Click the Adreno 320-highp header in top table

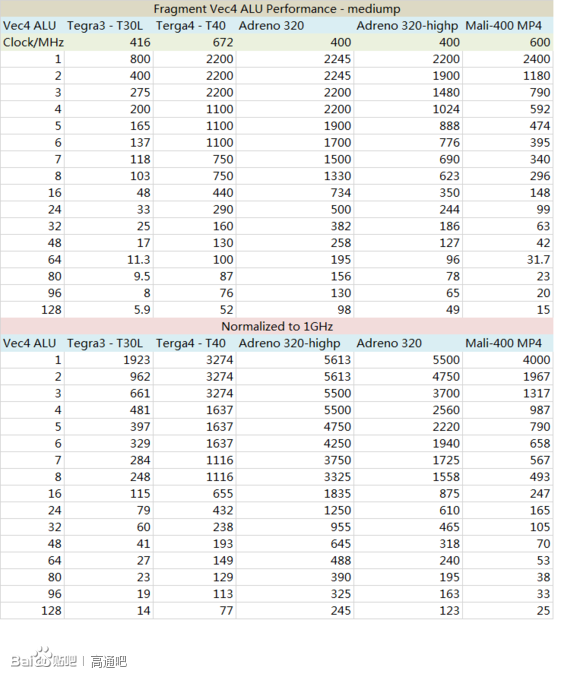(x=407, y=25)
